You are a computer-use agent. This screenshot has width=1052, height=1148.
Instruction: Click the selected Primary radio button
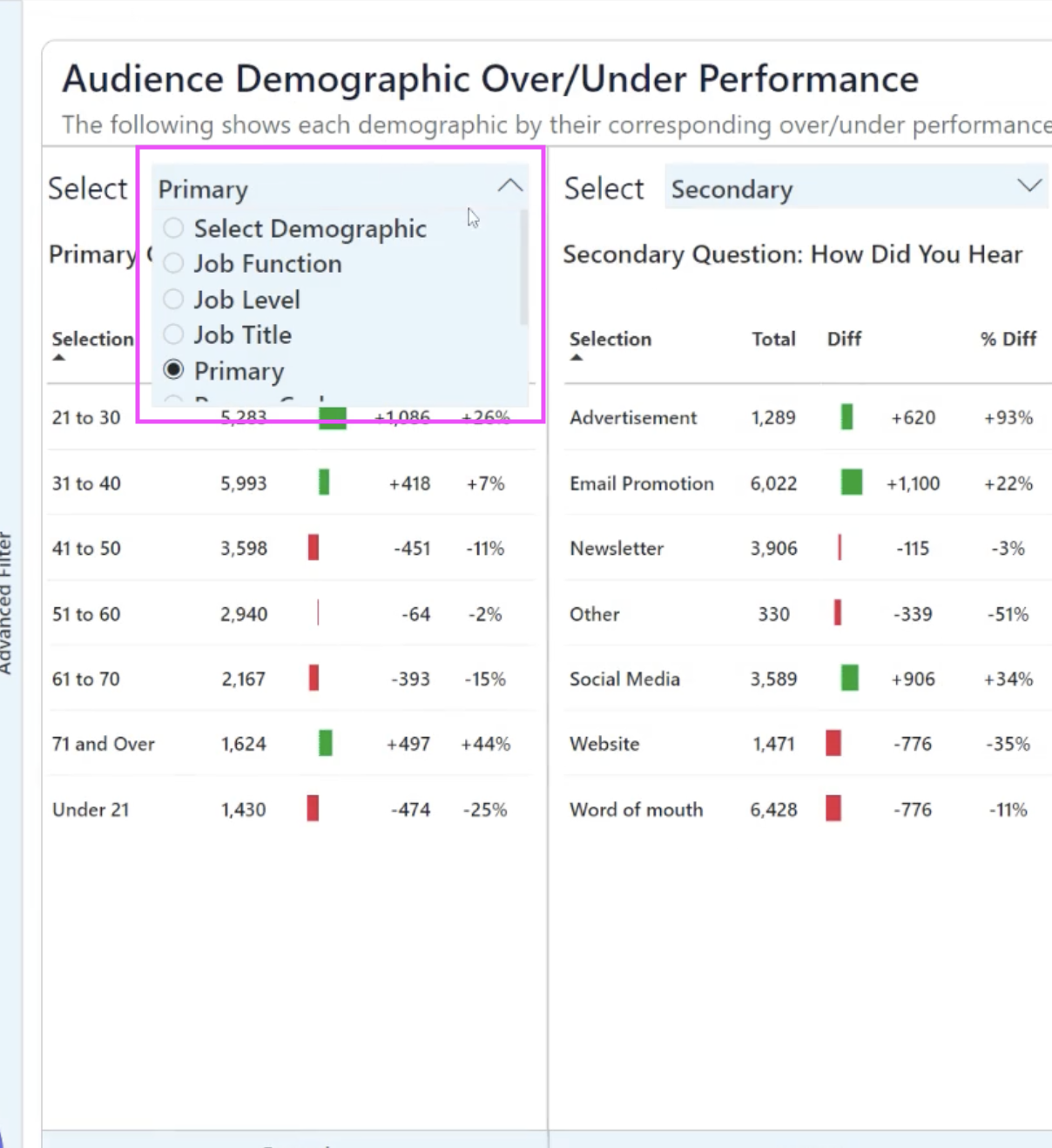174,370
